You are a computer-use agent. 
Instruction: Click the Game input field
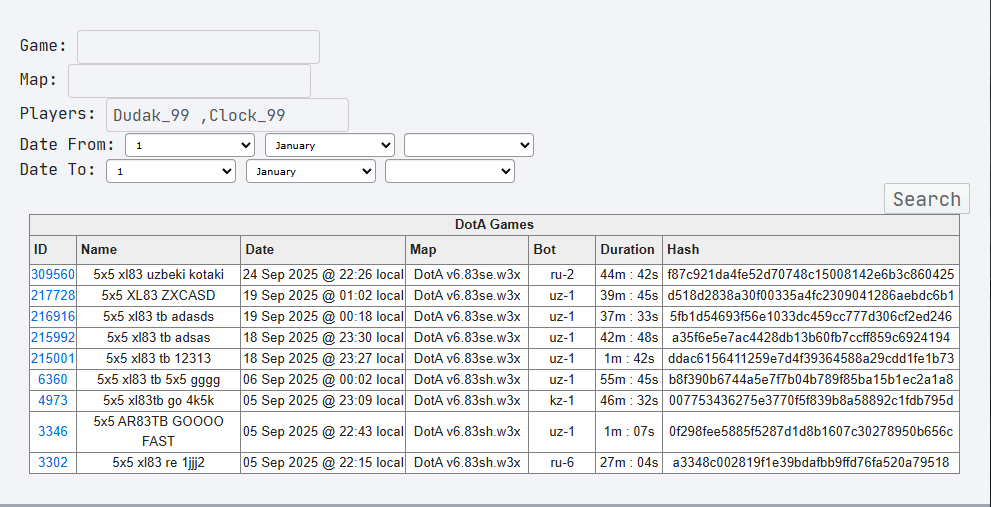[198, 47]
